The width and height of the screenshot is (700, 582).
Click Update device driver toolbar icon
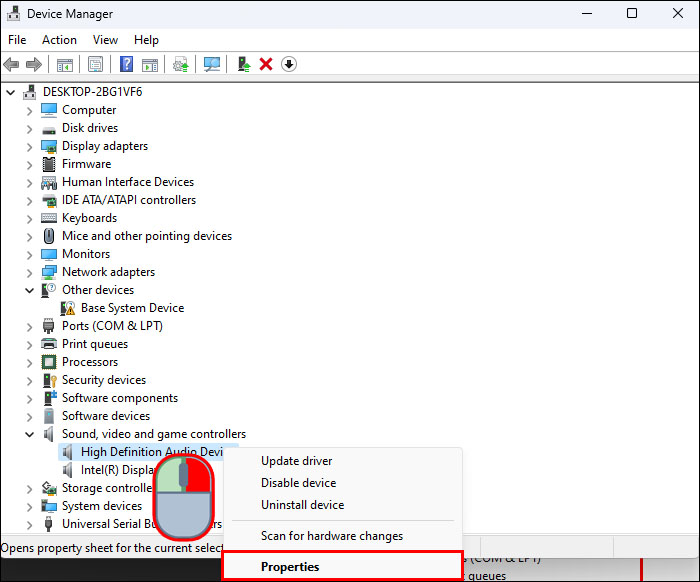[181, 64]
